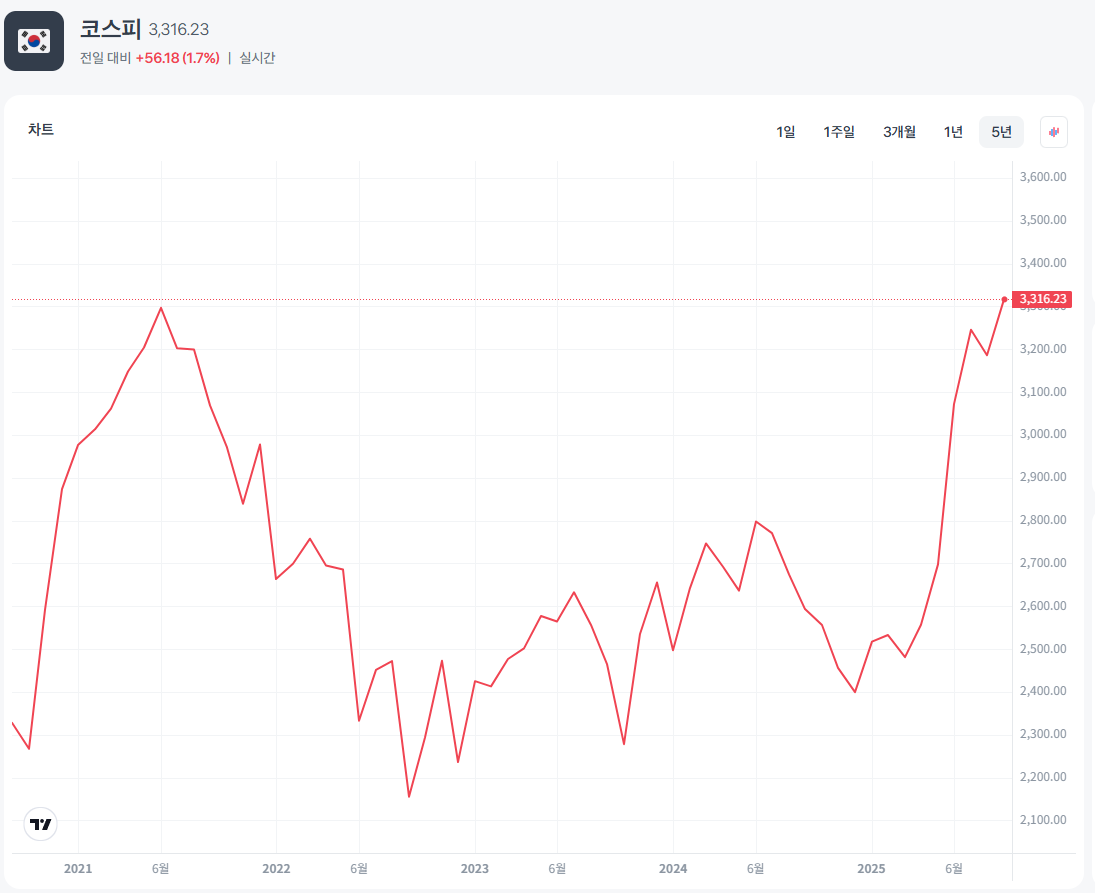Switch to candlestick chart view
1095x893 pixels.
click(1054, 132)
